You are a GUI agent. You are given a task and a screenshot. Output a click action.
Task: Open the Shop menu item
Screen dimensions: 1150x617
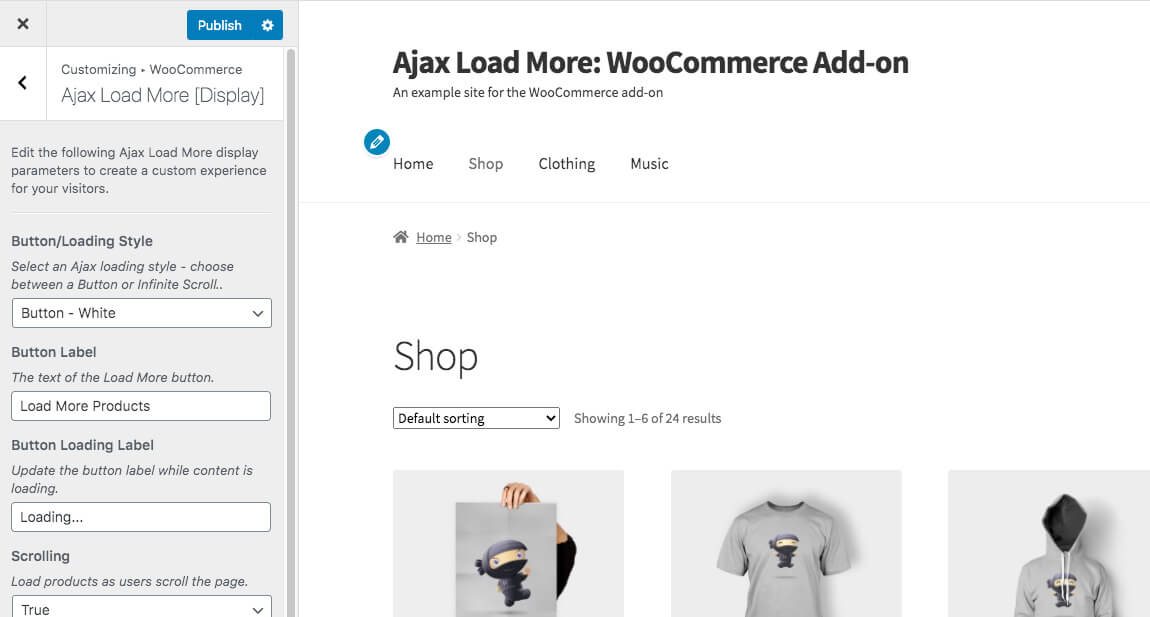point(486,164)
